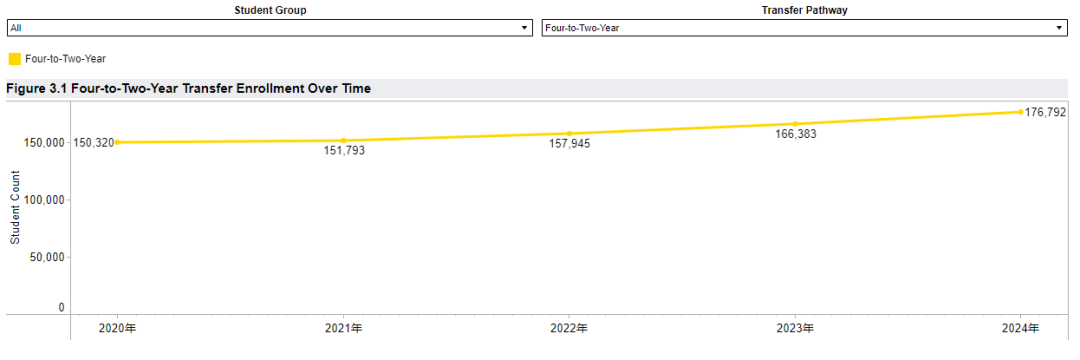The width and height of the screenshot is (1080, 360).
Task: Click the 166,383 data label
Action: tap(796, 135)
